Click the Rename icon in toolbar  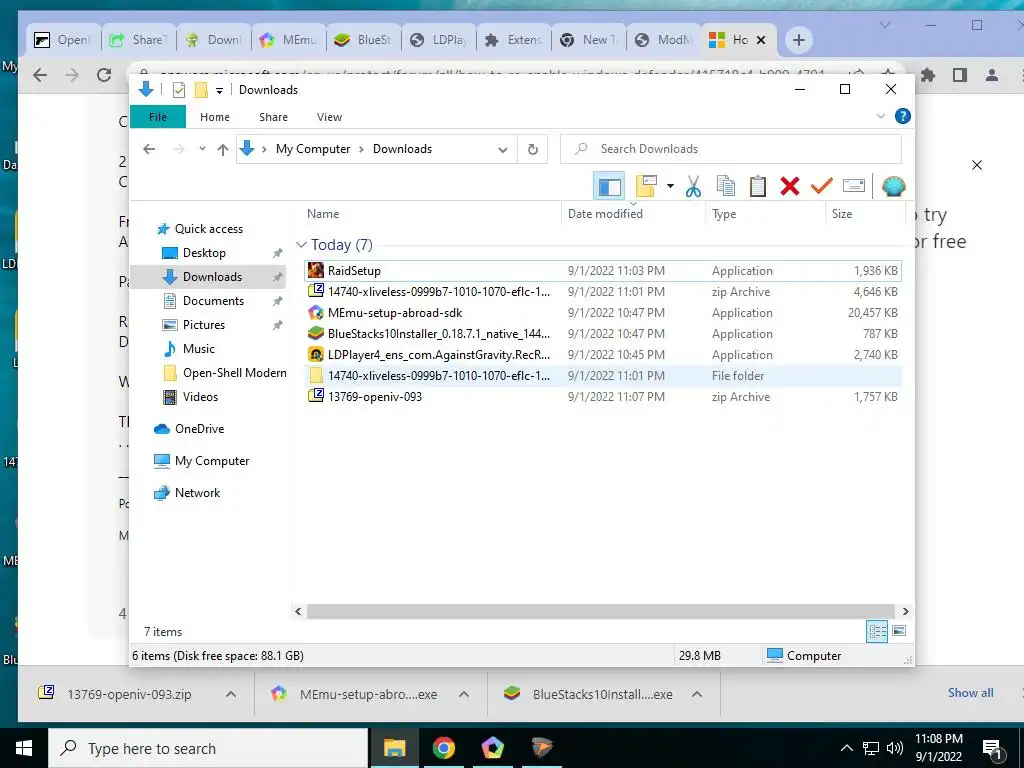point(854,186)
